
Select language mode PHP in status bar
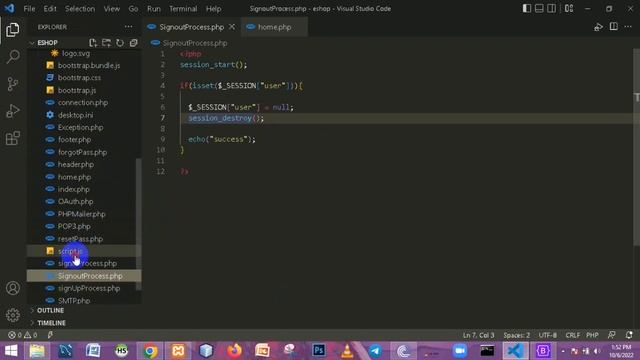pos(592,335)
